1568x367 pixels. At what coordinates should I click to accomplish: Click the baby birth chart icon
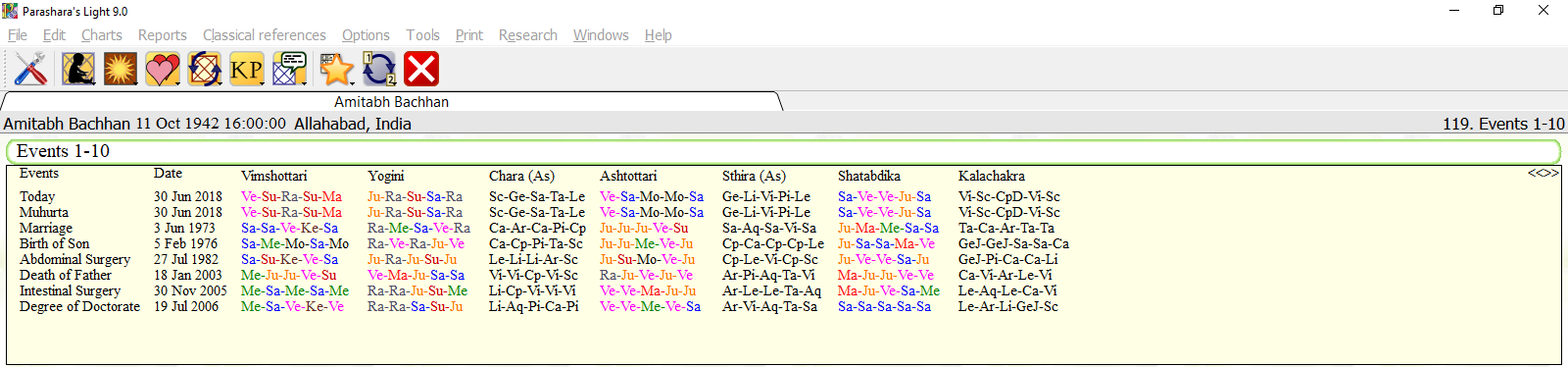click(78, 69)
